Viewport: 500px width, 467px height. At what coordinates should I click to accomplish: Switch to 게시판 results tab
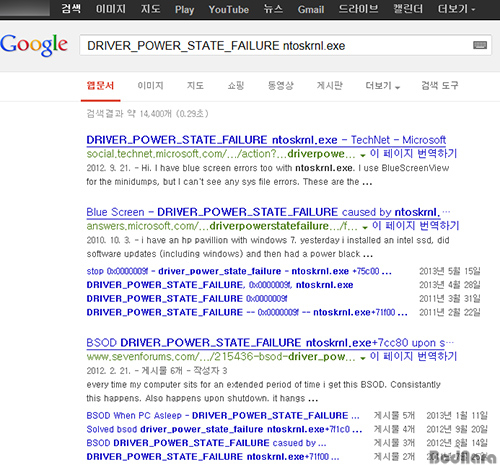coord(329,86)
